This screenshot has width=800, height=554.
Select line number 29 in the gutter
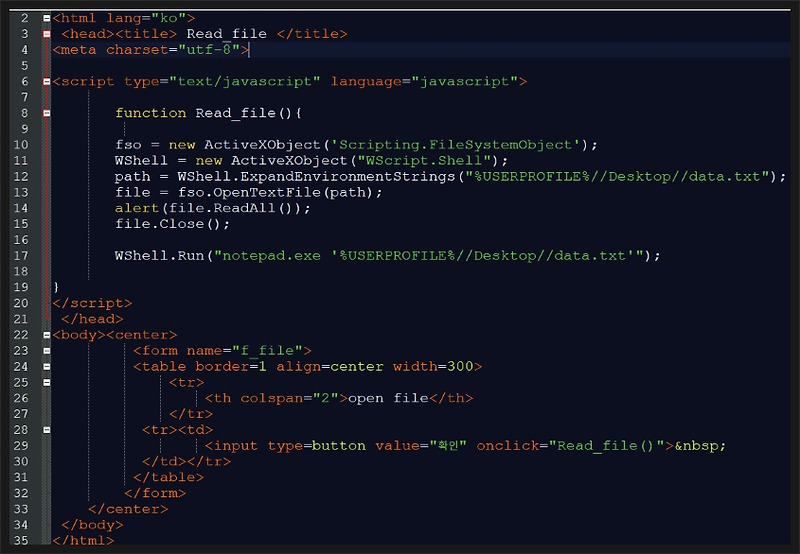click(x=21, y=445)
